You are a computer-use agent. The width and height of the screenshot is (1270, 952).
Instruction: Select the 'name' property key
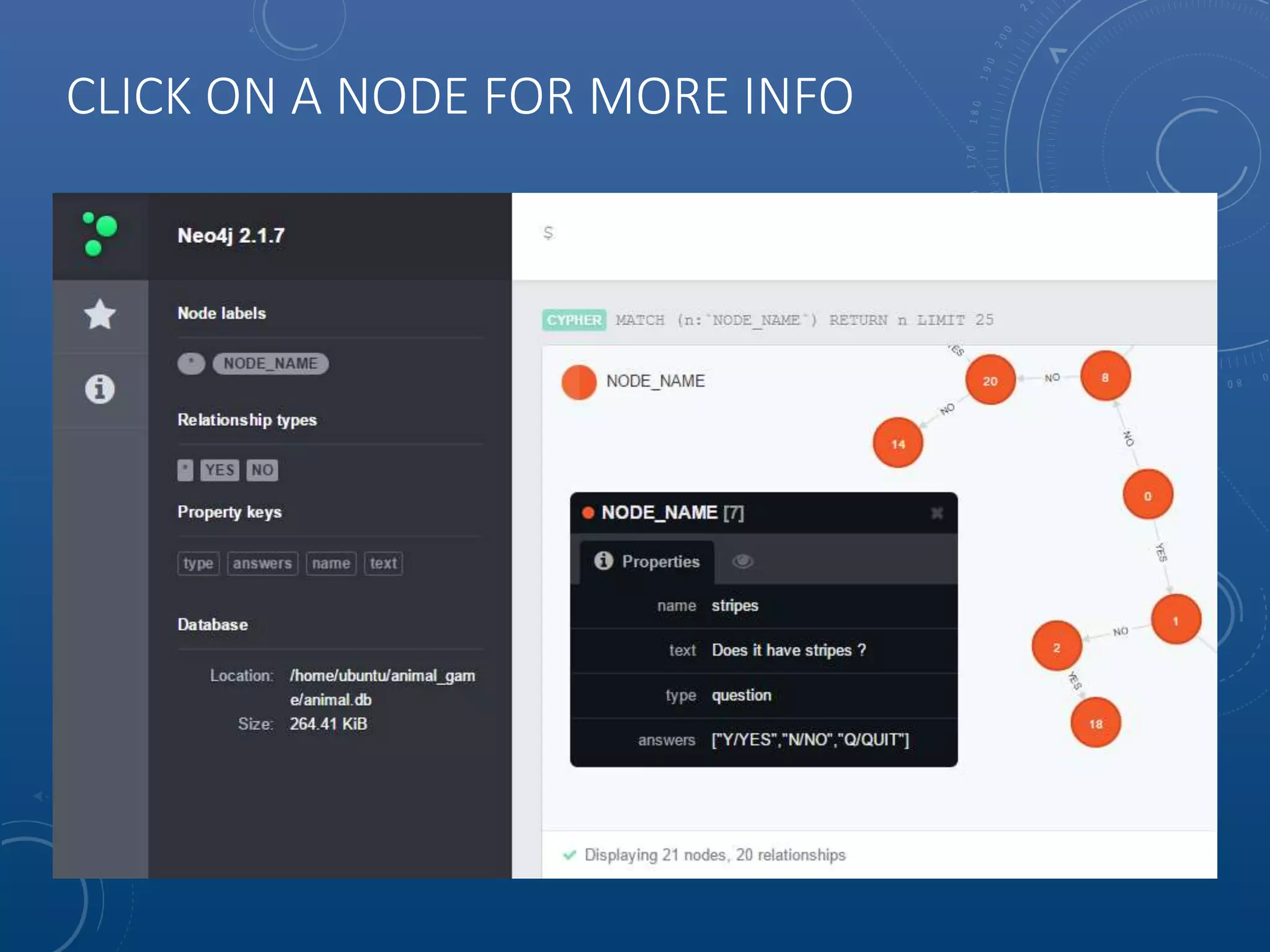pos(331,563)
